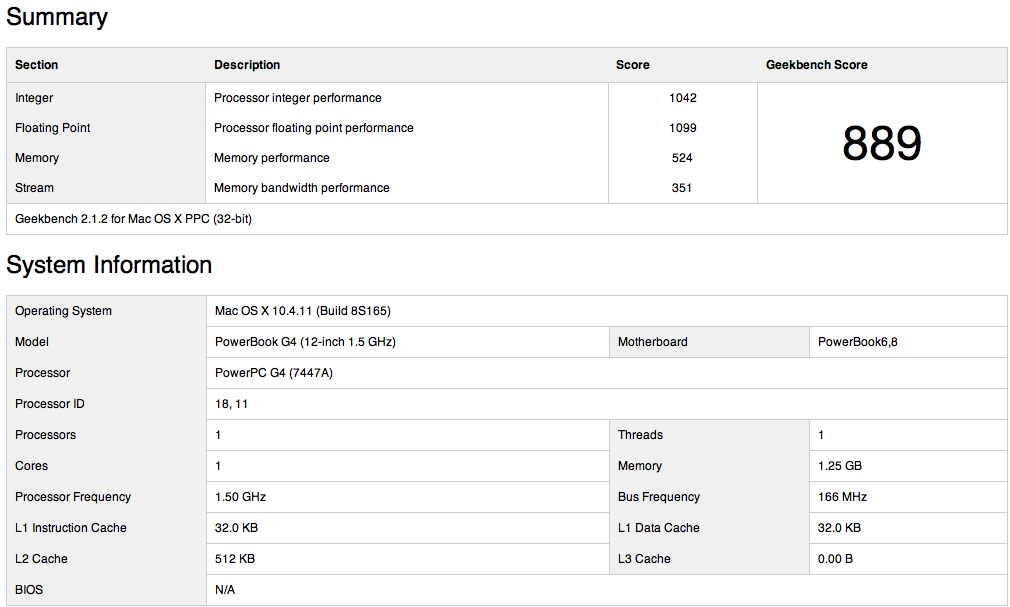This screenshot has width=1010, height=607.
Task: Click the Integer section row label
Action: pyautogui.click(x=34, y=98)
